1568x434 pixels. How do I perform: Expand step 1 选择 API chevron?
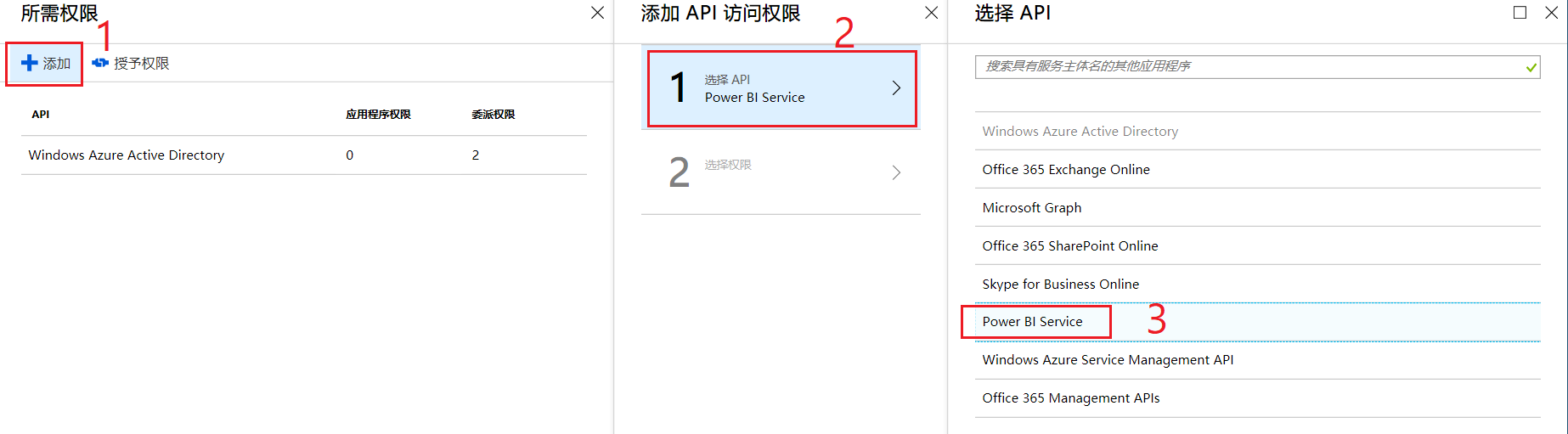896,88
